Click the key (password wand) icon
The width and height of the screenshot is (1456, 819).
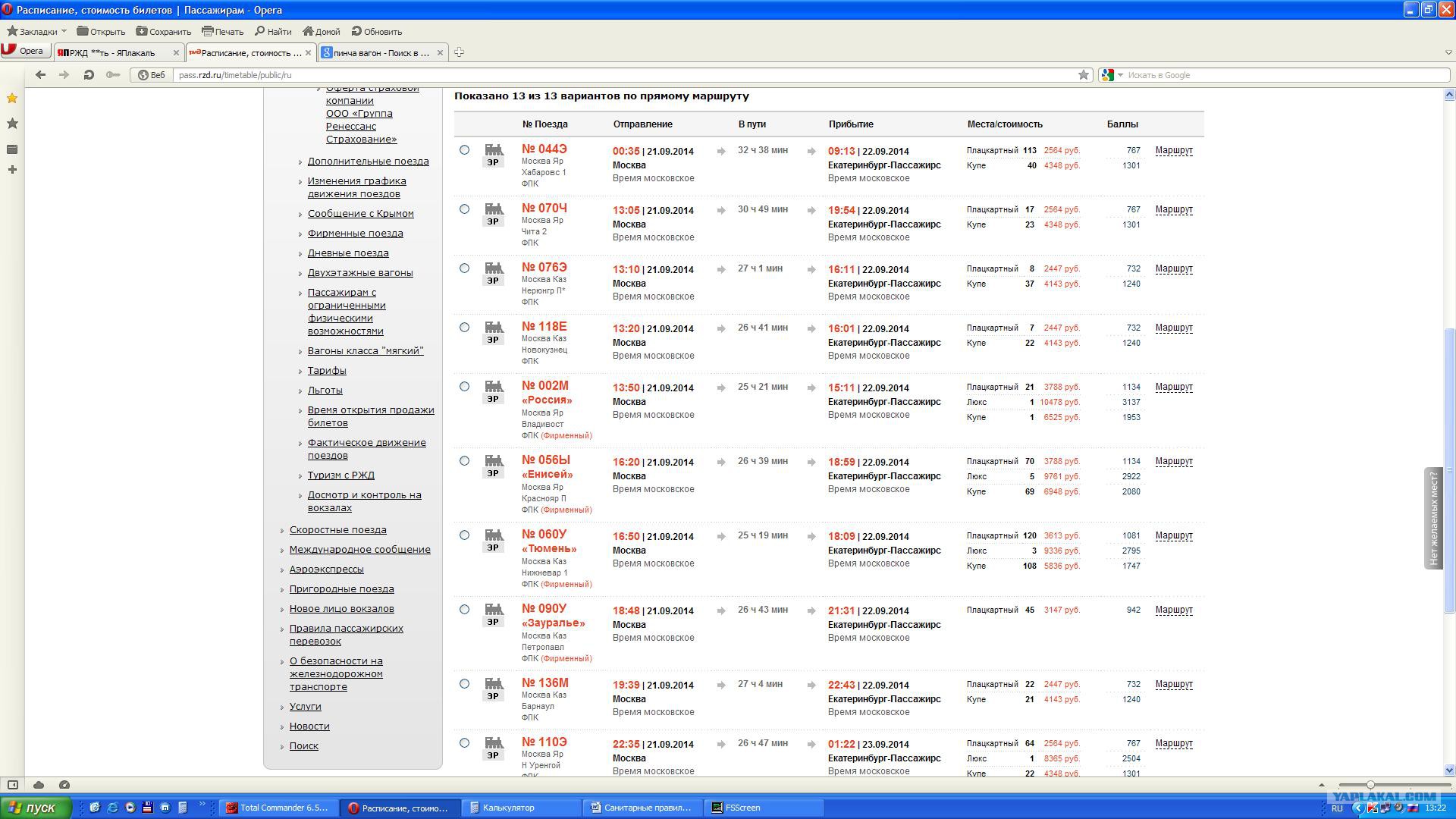coord(113,74)
